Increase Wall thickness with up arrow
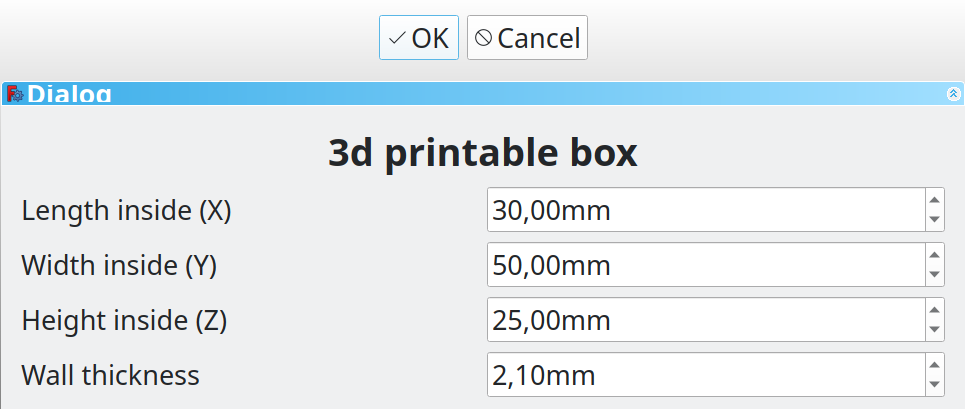The image size is (965, 409). pos(934,363)
